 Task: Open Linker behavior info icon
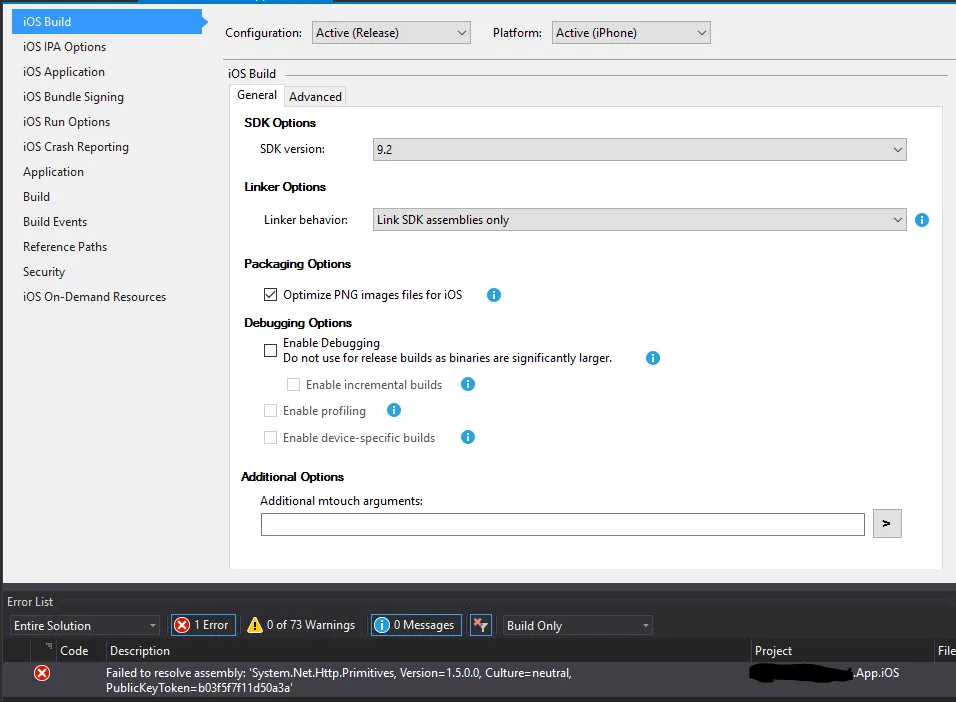point(921,220)
